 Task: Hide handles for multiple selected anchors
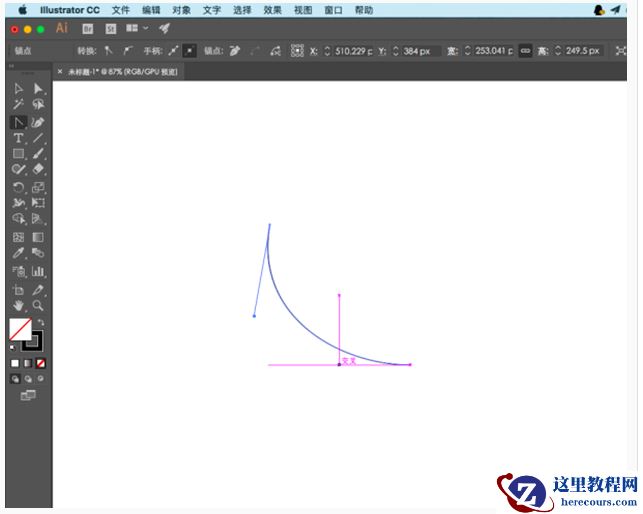click(189, 50)
